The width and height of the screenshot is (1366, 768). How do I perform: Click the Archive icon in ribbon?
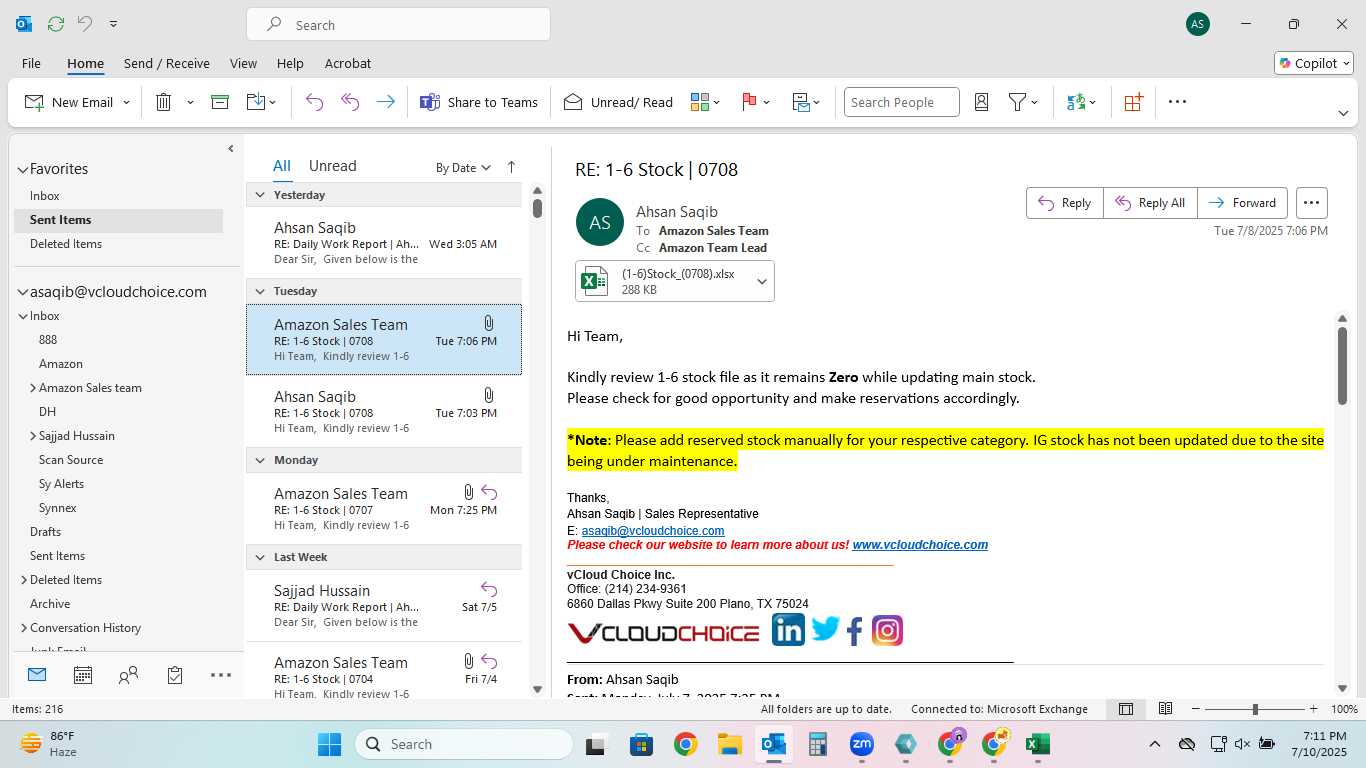coord(220,102)
